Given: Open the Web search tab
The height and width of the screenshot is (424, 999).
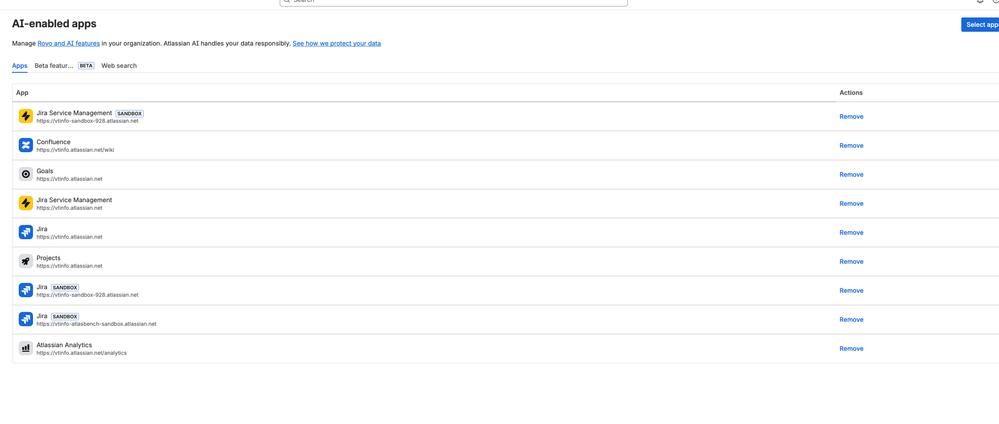Looking at the screenshot, I should [119, 66].
